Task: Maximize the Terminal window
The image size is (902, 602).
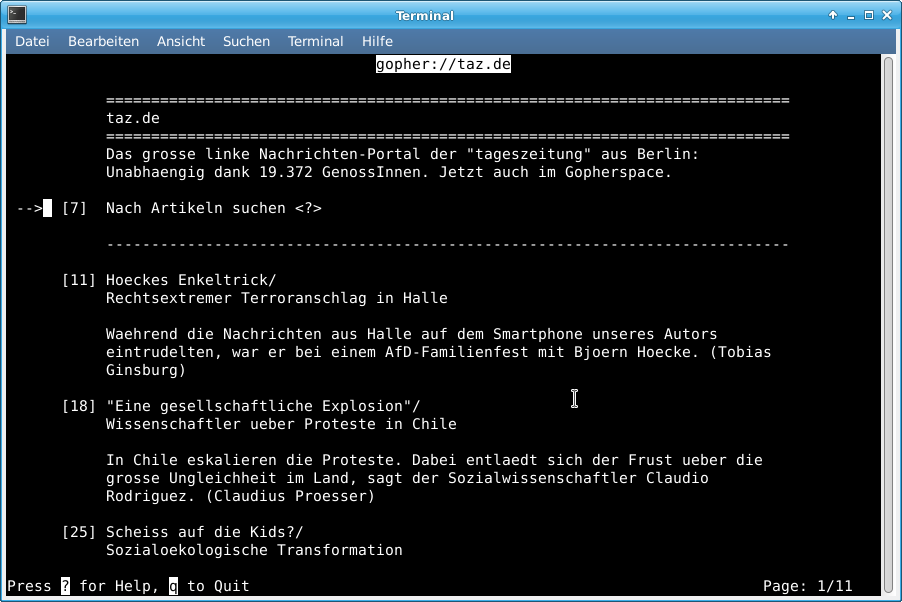Action: 869,15
